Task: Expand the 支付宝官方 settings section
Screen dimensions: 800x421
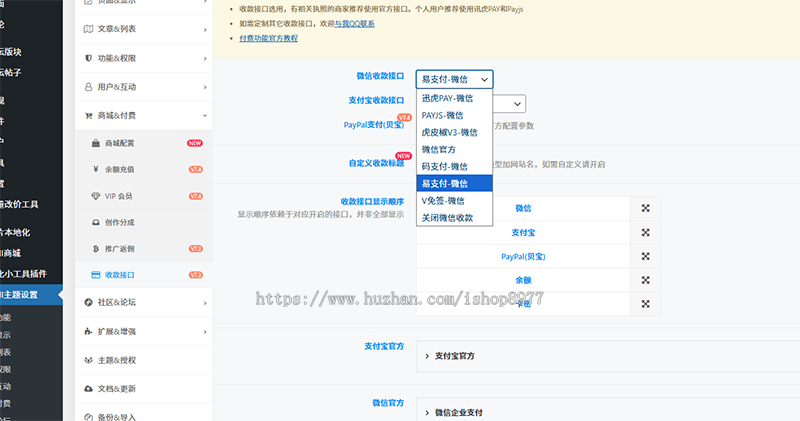Action: pos(608,356)
